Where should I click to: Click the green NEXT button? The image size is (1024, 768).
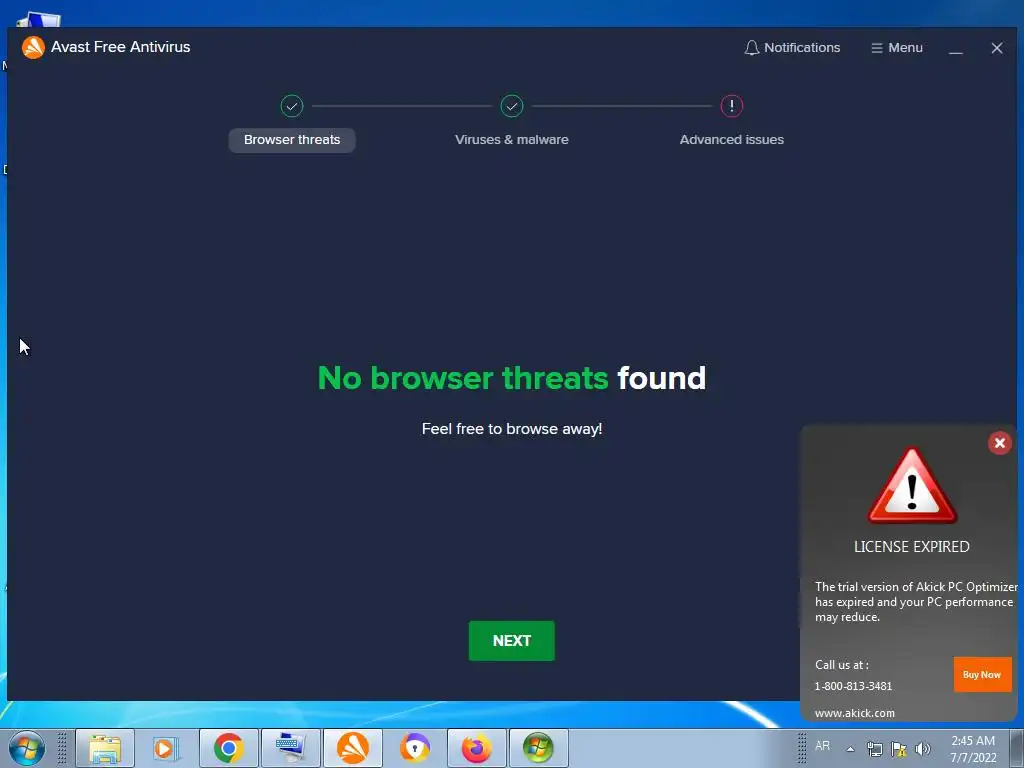tap(511, 641)
